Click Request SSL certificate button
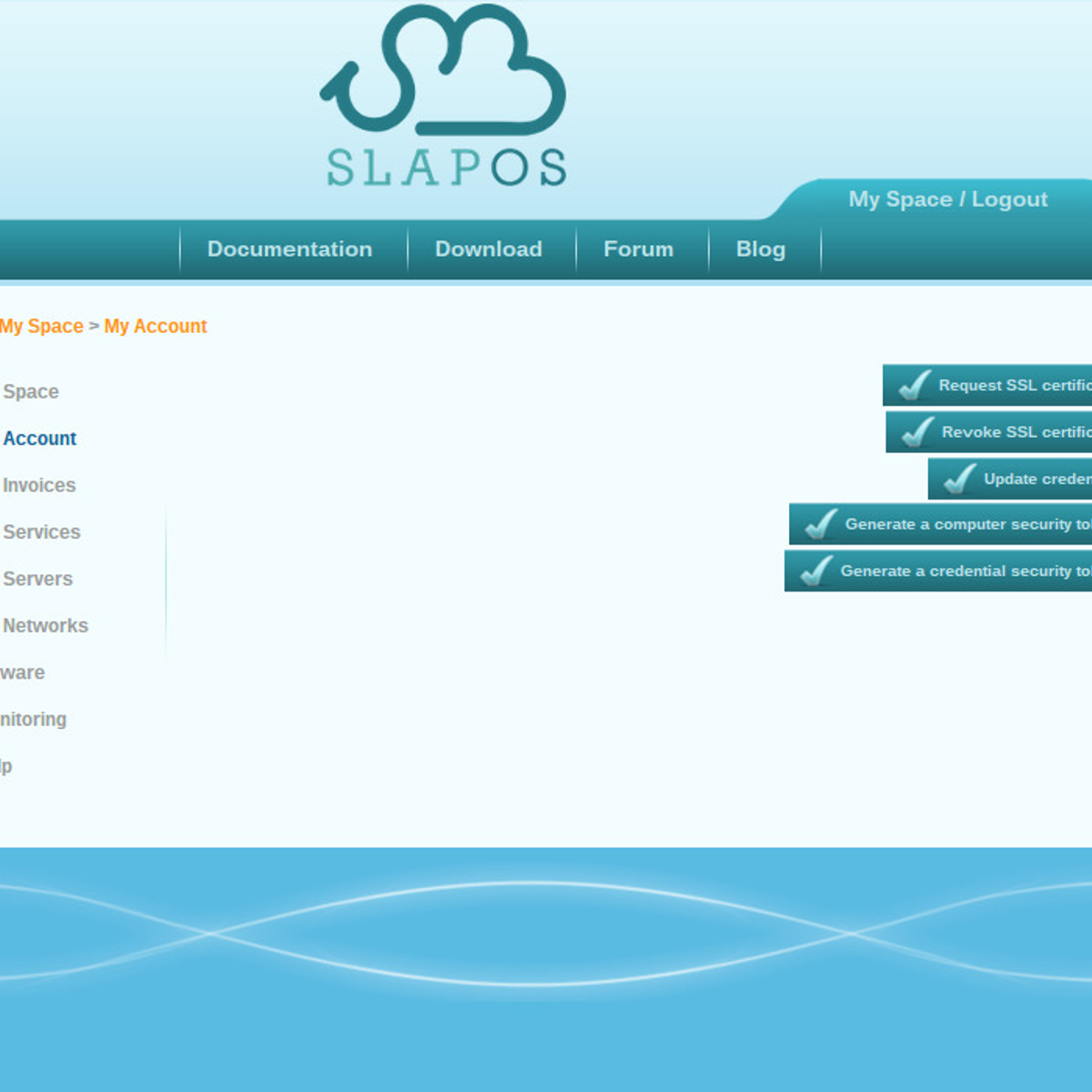This screenshot has width=1092, height=1092. [x=987, y=386]
